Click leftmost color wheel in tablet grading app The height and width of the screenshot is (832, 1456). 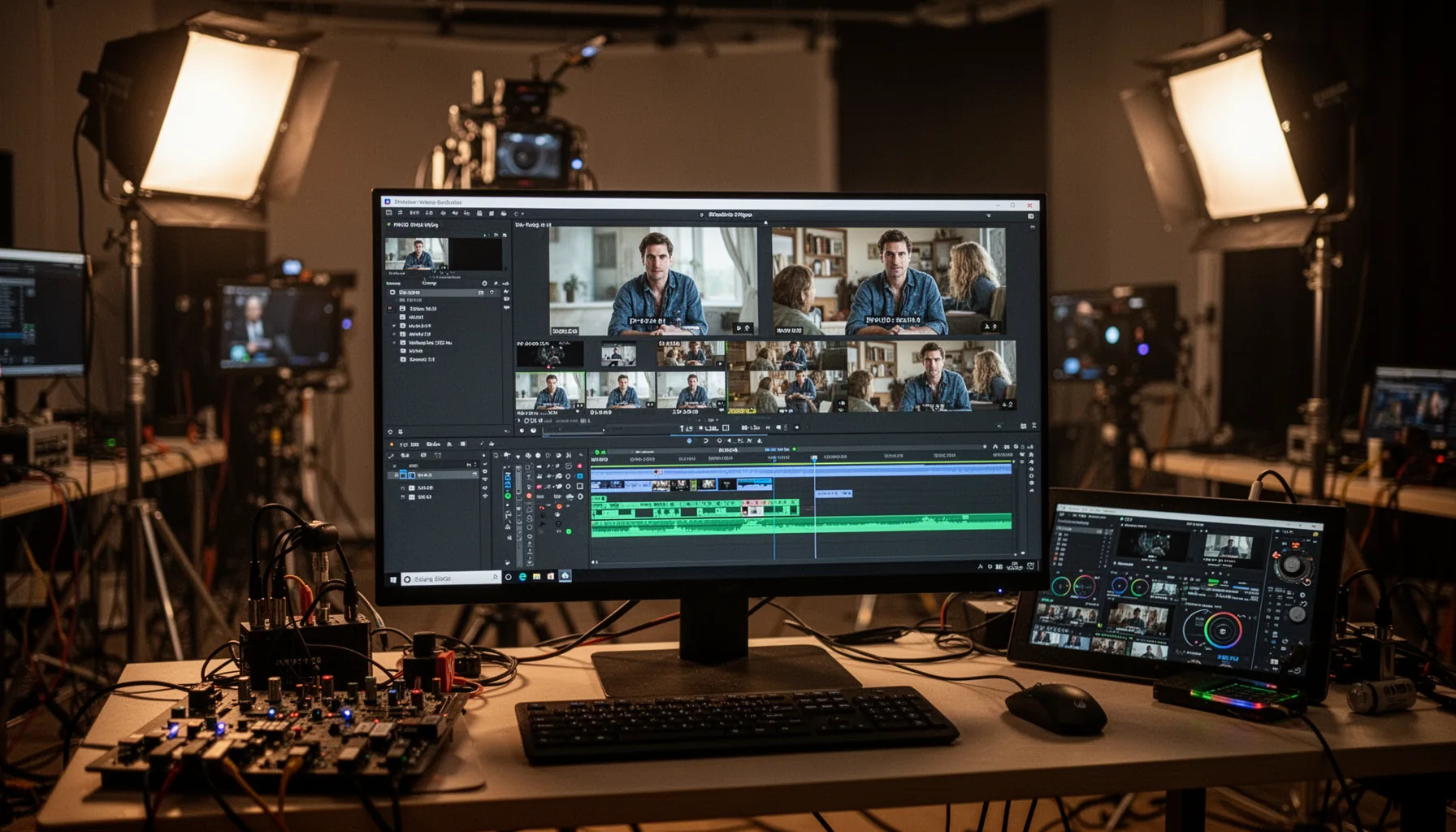[1059, 586]
